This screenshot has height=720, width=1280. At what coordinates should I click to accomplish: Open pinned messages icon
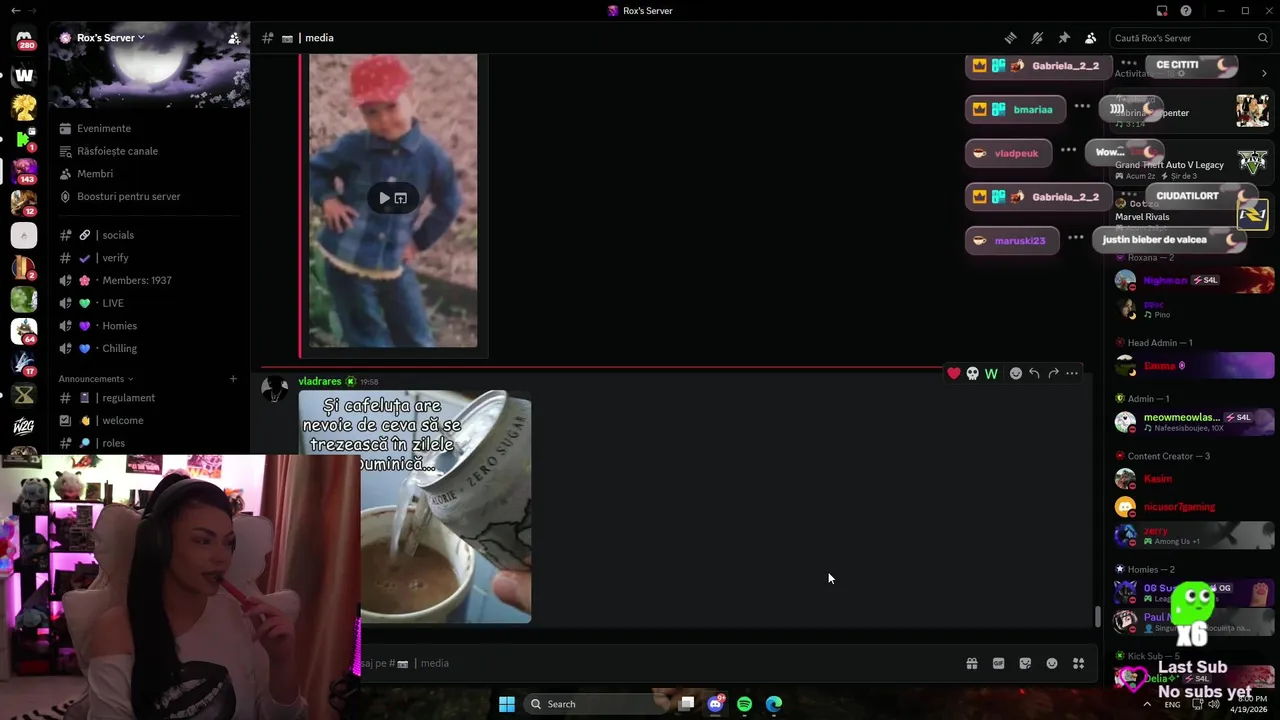click(x=1064, y=38)
